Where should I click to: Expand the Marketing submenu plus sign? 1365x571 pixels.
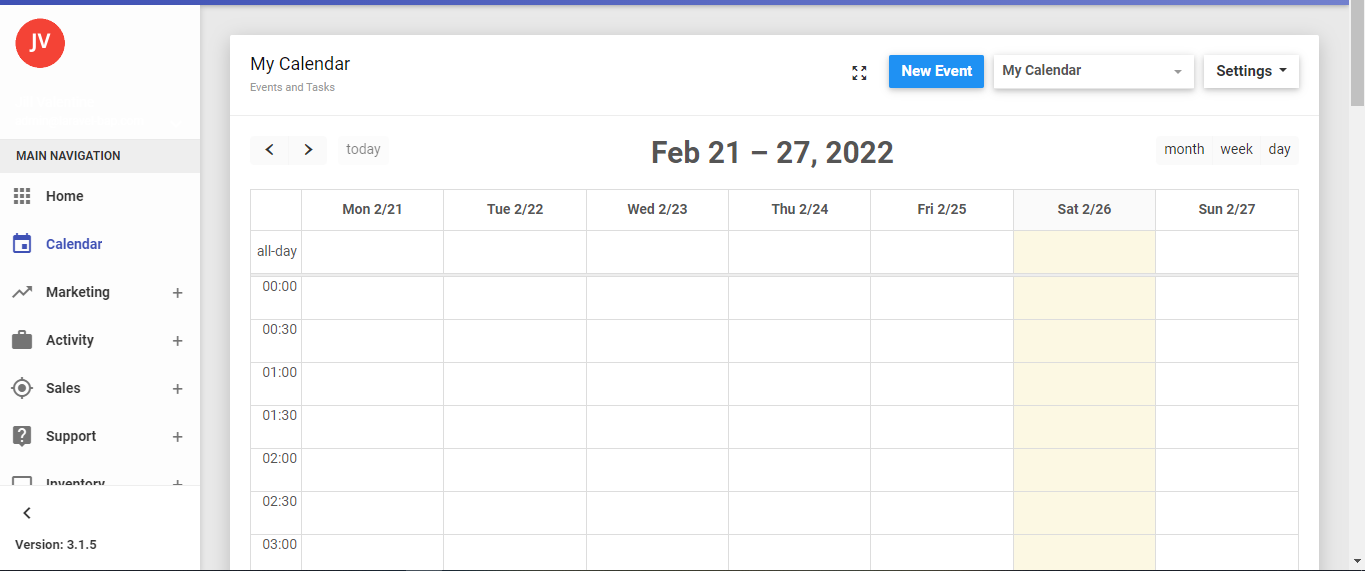click(x=177, y=293)
